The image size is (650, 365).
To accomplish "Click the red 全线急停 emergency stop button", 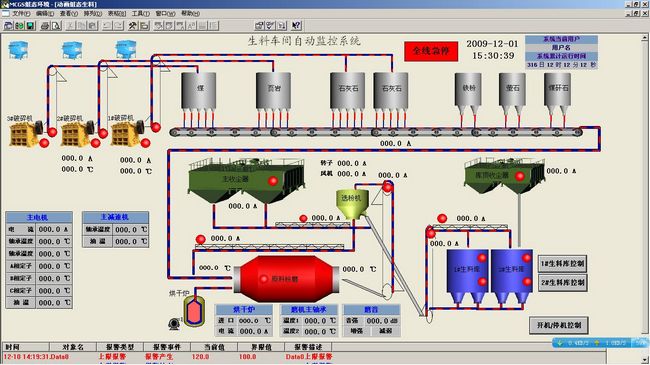I will tap(431, 51).
